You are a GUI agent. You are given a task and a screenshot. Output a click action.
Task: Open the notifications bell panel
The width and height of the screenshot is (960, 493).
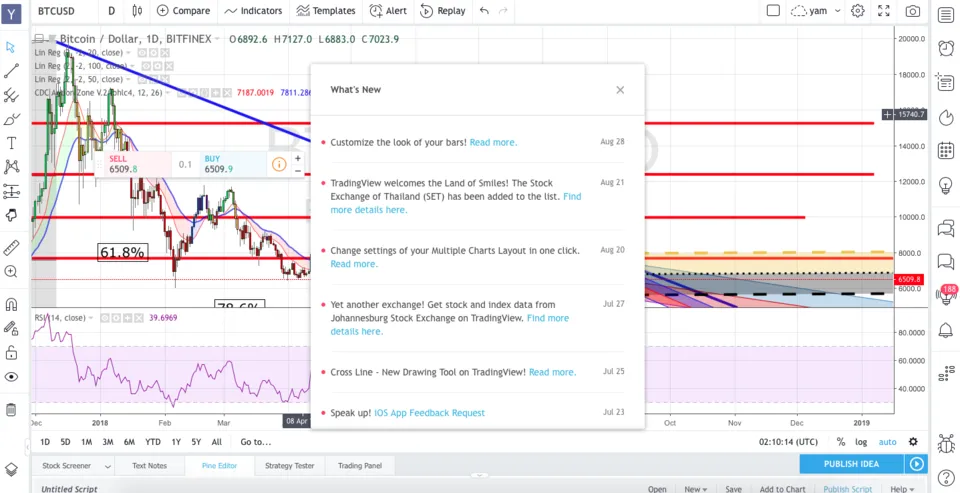pos(946,331)
